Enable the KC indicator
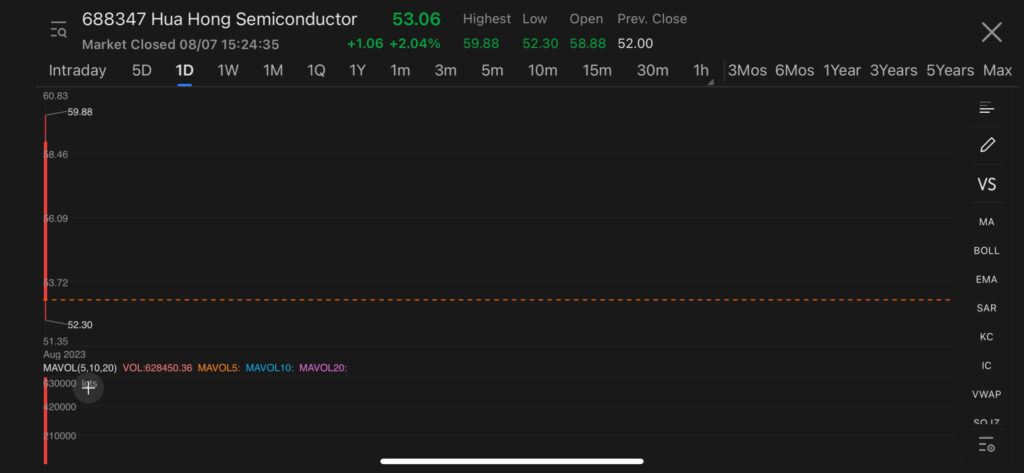Viewport: 1024px width, 473px height. click(x=986, y=337)
